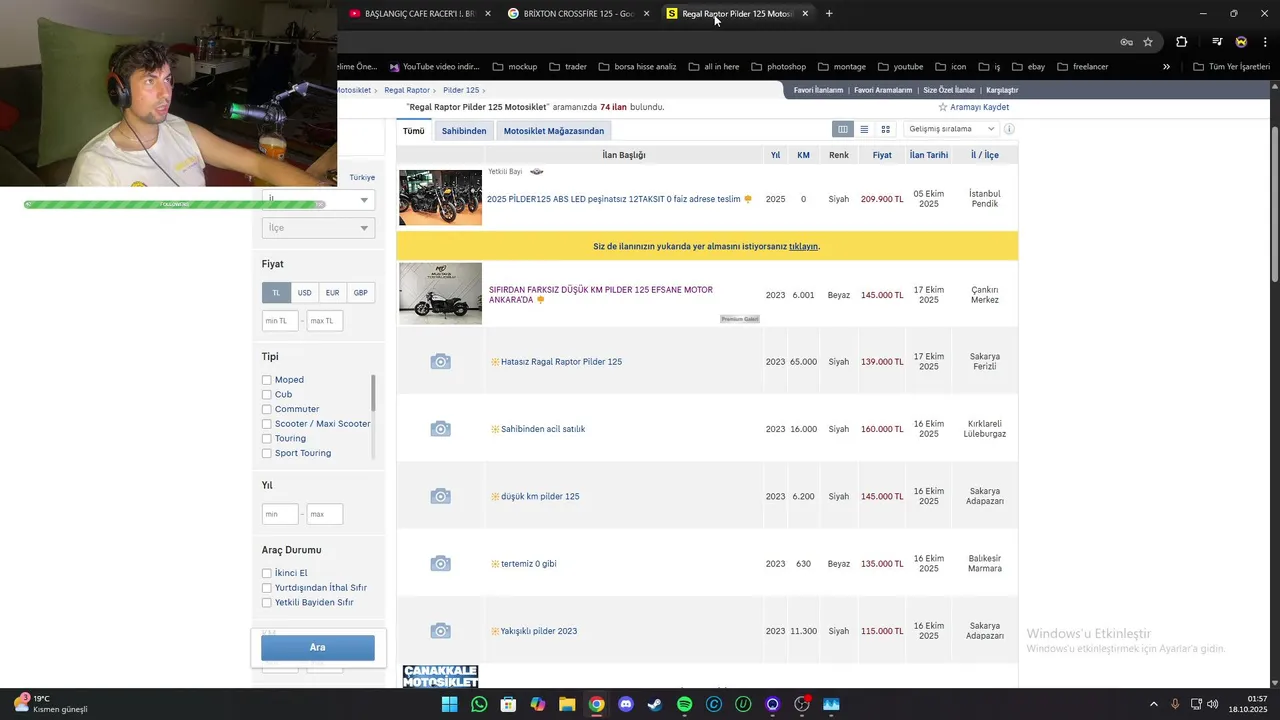The width and height of the screenshot is (1280, 720).
Task: Select the Tümü listings tab
Action: (414, 131)
